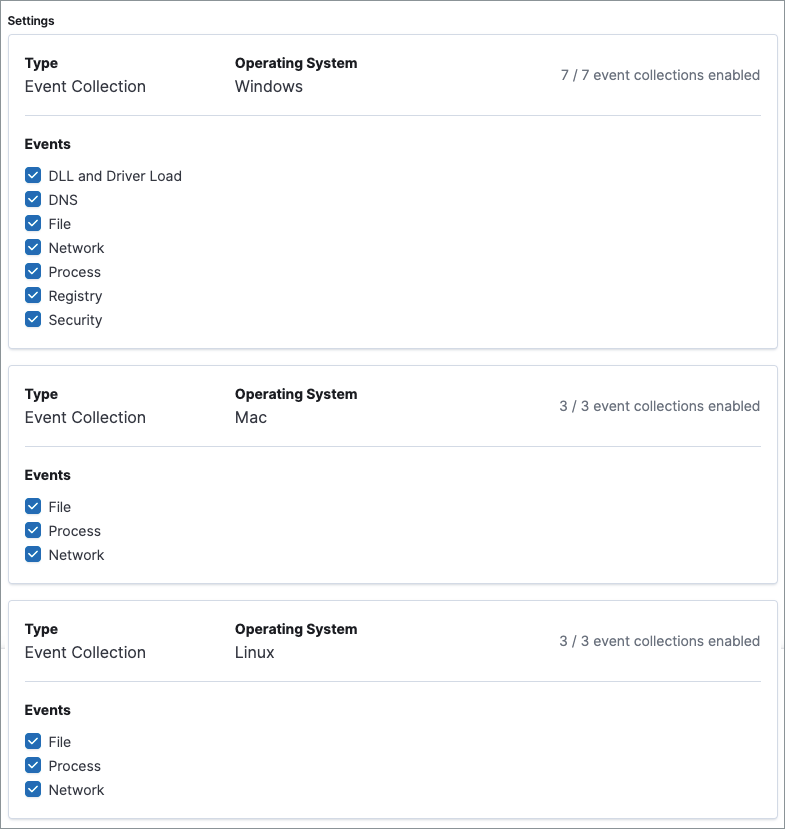The image size is (785, 829).
Task: Toggle the Registry event checkbox
Action: tap(33, 296)
